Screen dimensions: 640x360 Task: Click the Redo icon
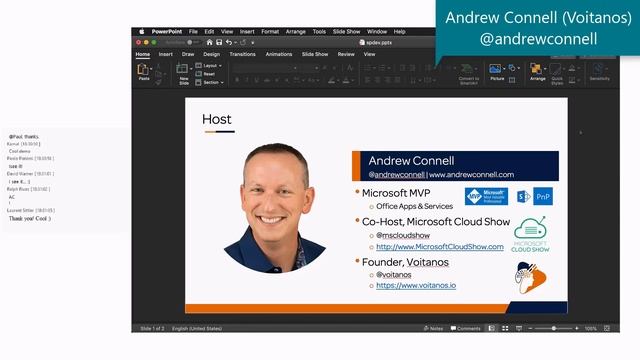pyautogui.click(x=243, y=42)
